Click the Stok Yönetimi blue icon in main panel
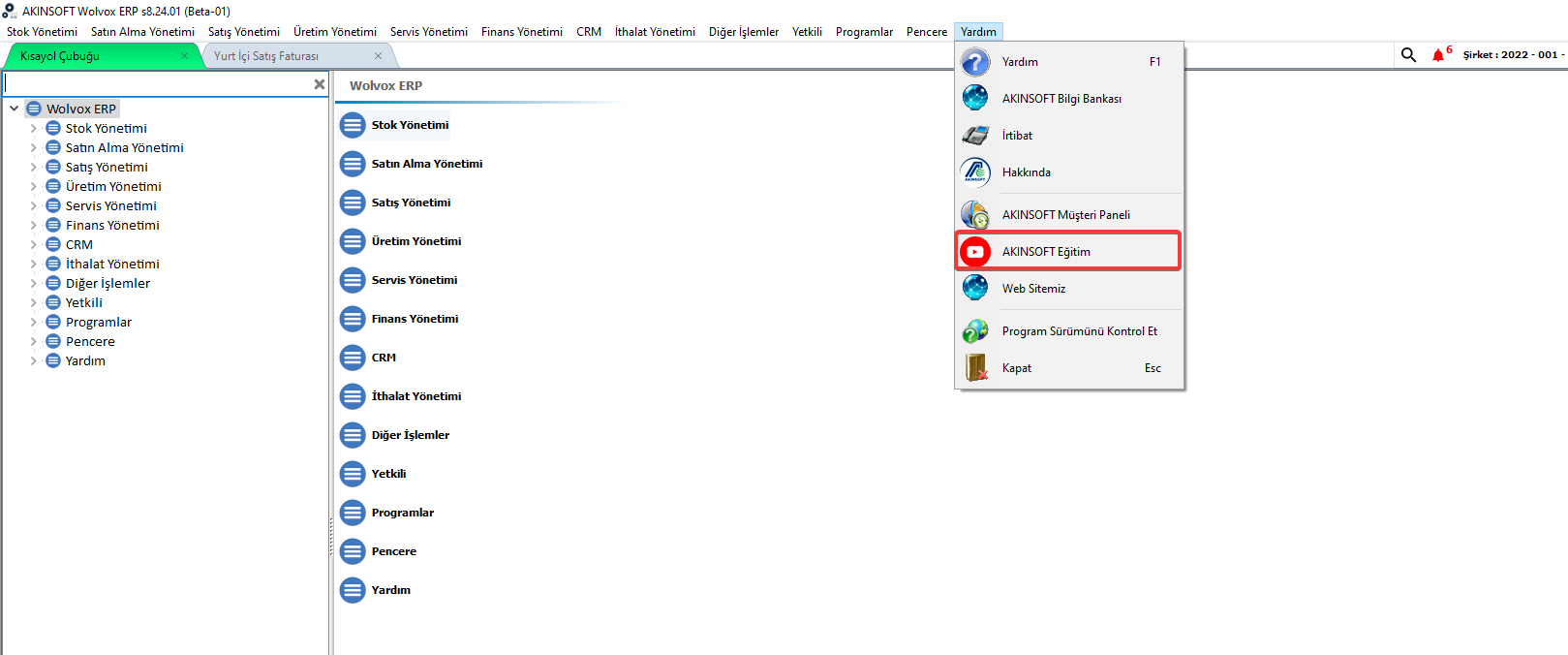Viewport: 1568px width, 655px height. click(x=353, y=125)
